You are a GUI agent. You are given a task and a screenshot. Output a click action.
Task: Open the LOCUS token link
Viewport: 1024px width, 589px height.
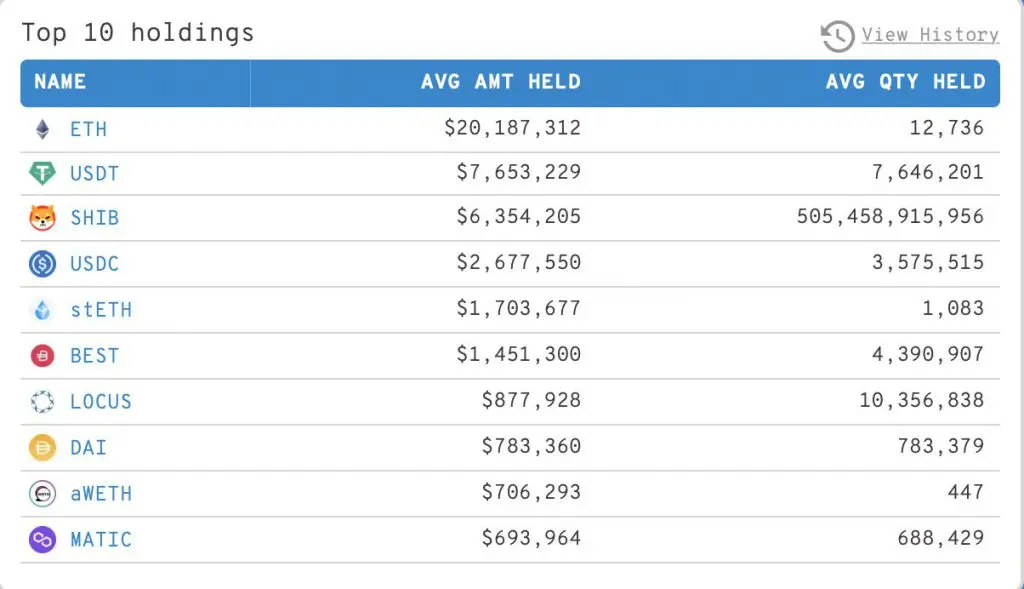(x=100, y=402)
